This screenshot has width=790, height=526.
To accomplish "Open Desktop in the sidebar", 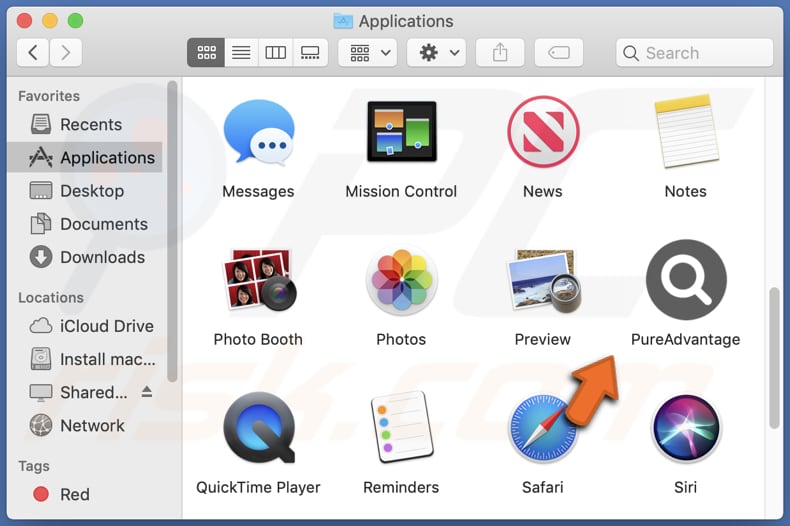I will pos(85,191).
